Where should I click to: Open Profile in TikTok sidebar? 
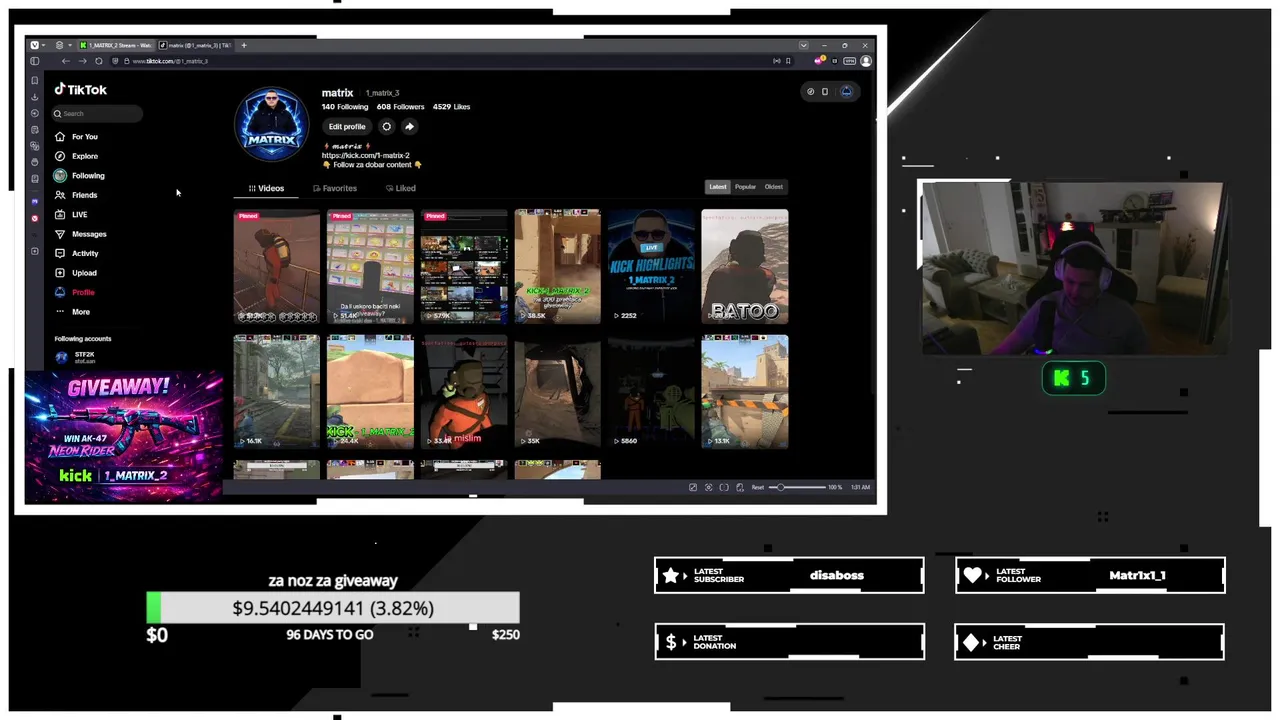pyautogui.click(x=76, y=292)
